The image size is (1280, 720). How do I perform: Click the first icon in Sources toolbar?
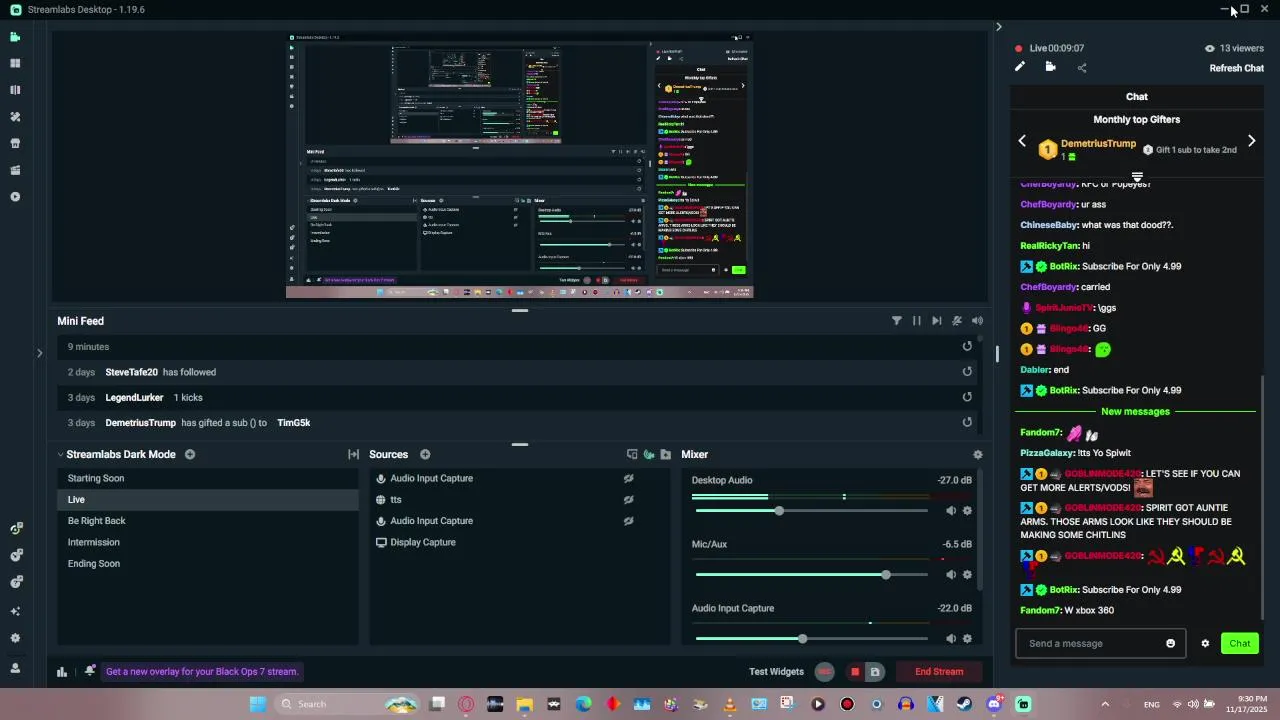tap(632, 454)
